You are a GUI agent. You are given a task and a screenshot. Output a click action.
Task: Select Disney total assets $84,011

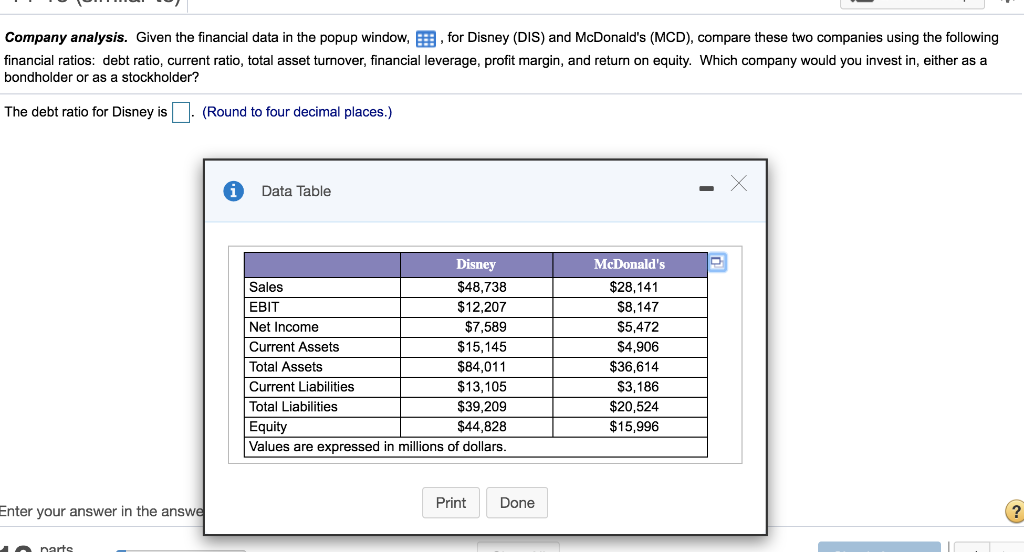coord(482,367)
